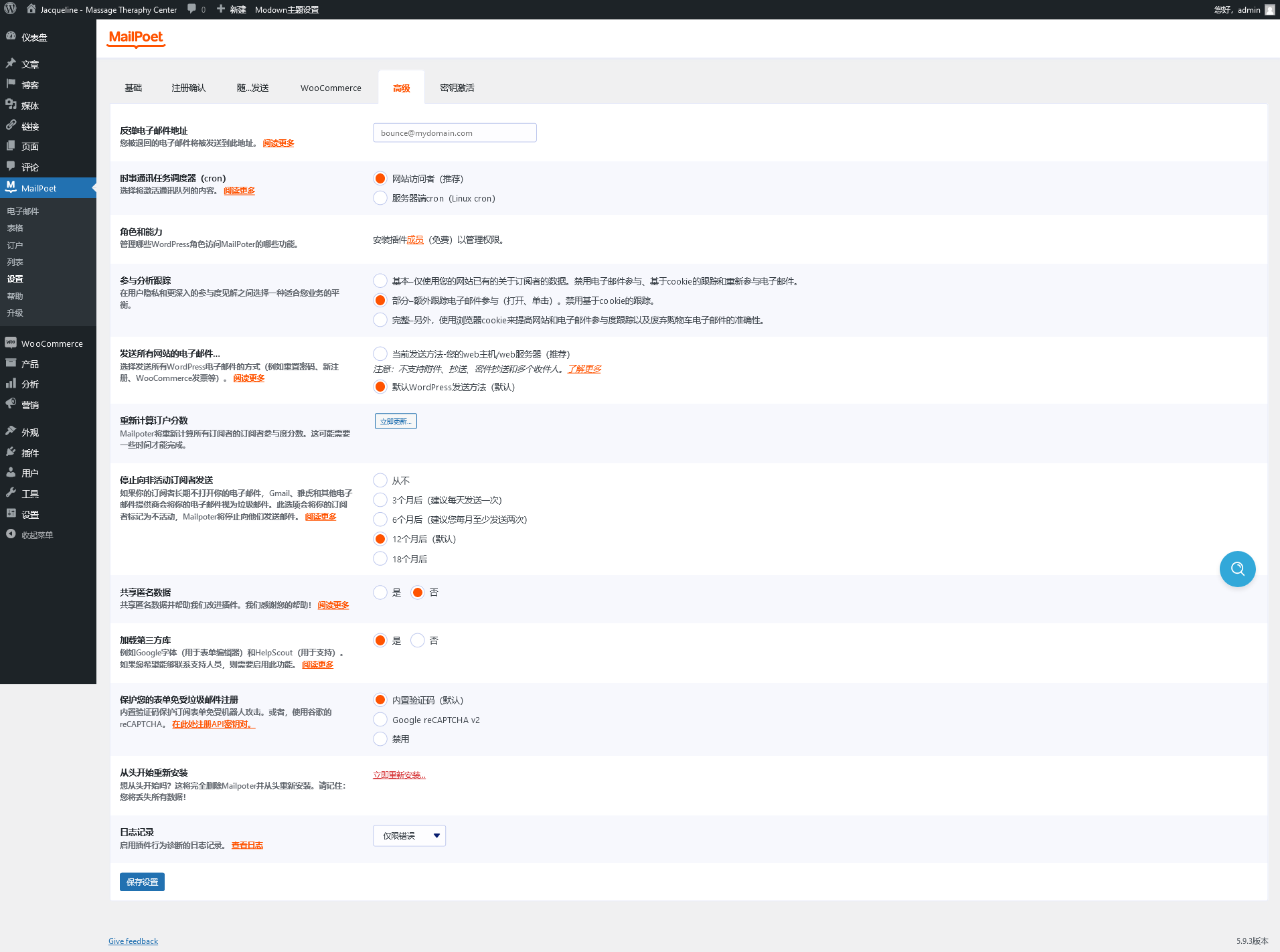Open the comments bubble icon in admin bar
Image resolution: width=1280 pixels, height=952 pixels.
[192, 9]
